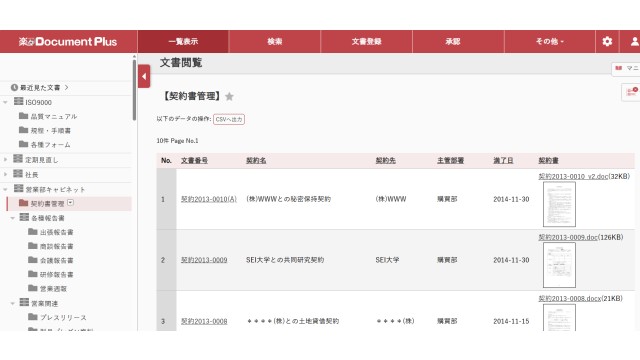Open the 文書登録 tab
Image resolution: width=640 pixels, height=360 pixels.
click(367, 41)
